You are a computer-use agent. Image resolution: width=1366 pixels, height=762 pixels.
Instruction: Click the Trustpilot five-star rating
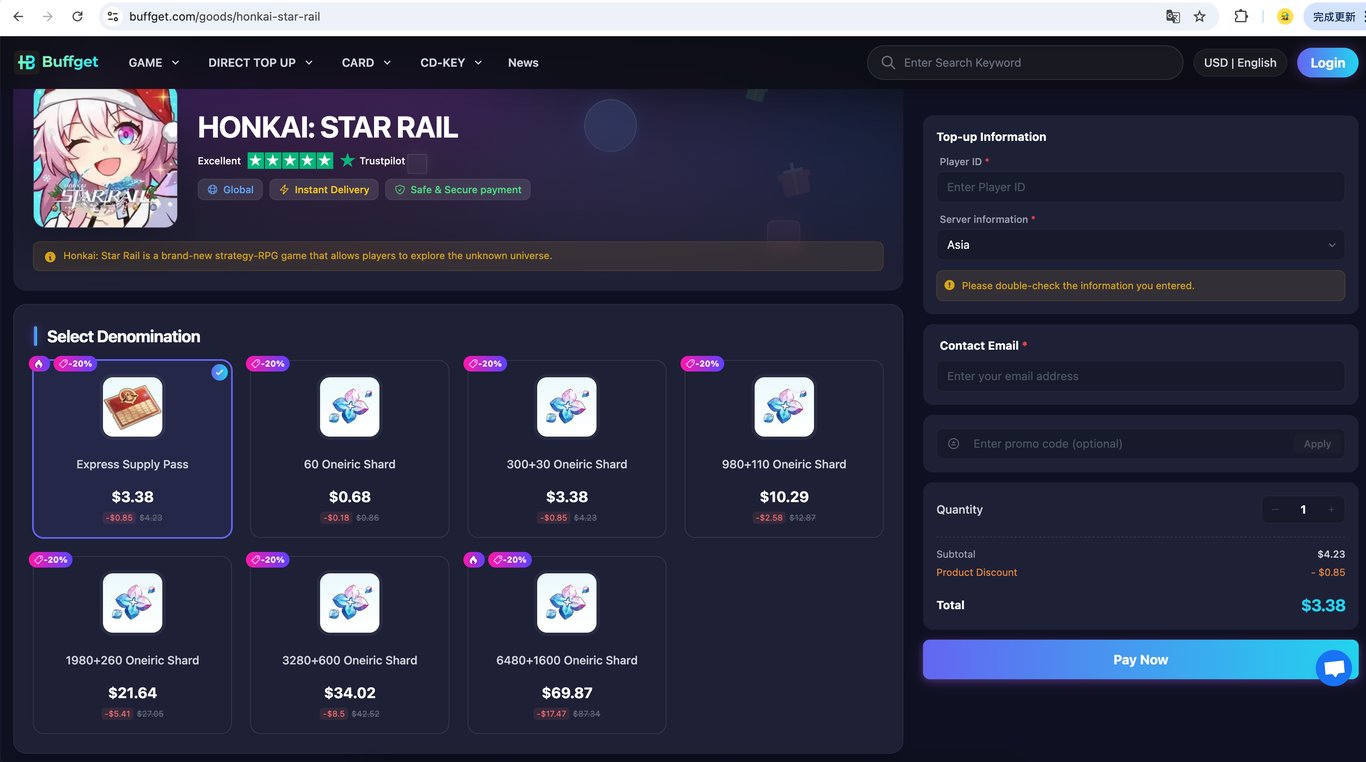click(290, 161)
